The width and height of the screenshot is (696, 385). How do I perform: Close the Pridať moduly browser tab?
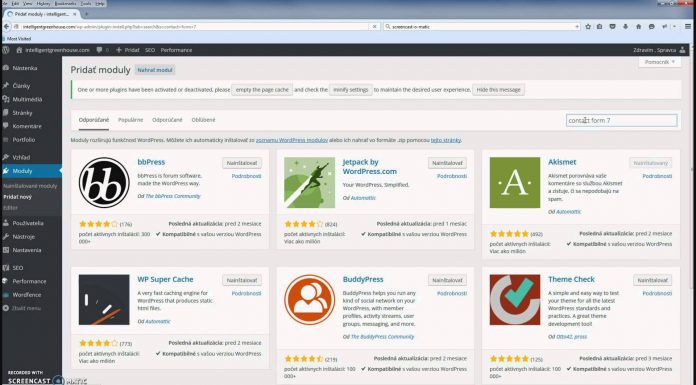75,14
